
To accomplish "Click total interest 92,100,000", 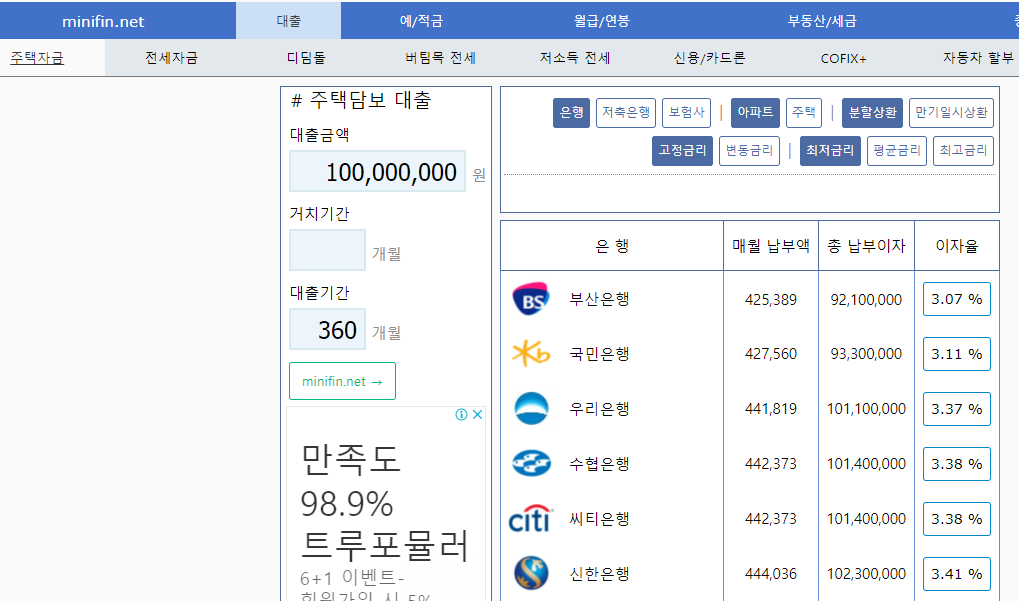I will 866,300.
